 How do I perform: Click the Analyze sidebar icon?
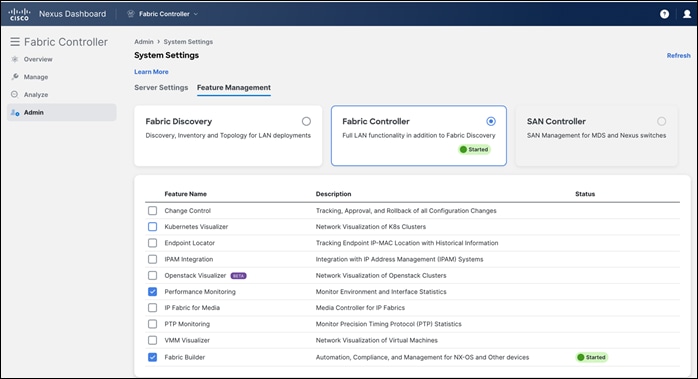click(15, 94)
